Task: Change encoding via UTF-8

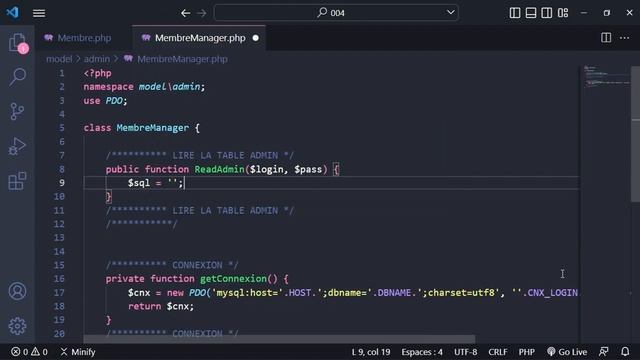Action: pos(465,352)
